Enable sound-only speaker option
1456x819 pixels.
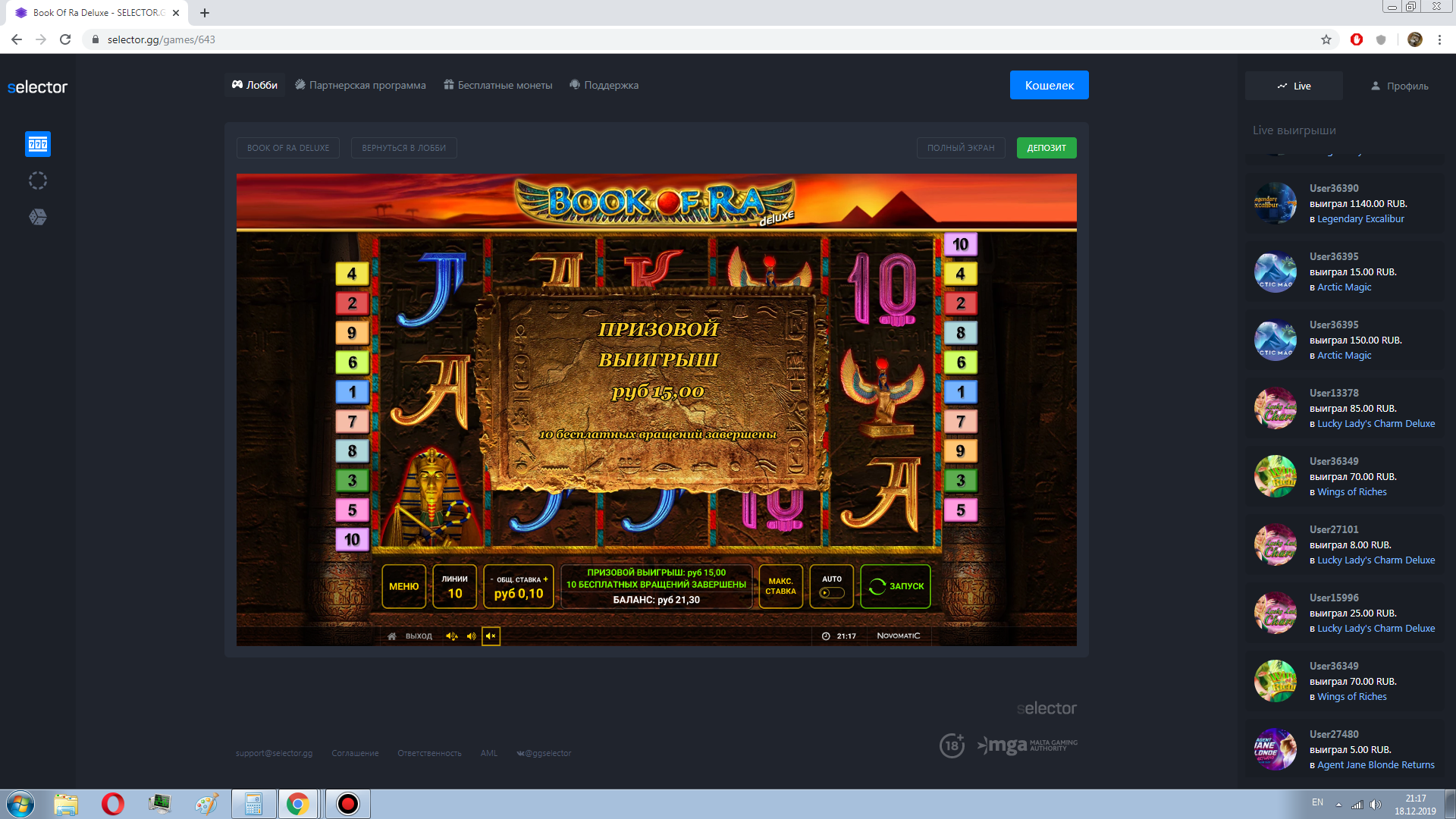(x=471, y=636)
